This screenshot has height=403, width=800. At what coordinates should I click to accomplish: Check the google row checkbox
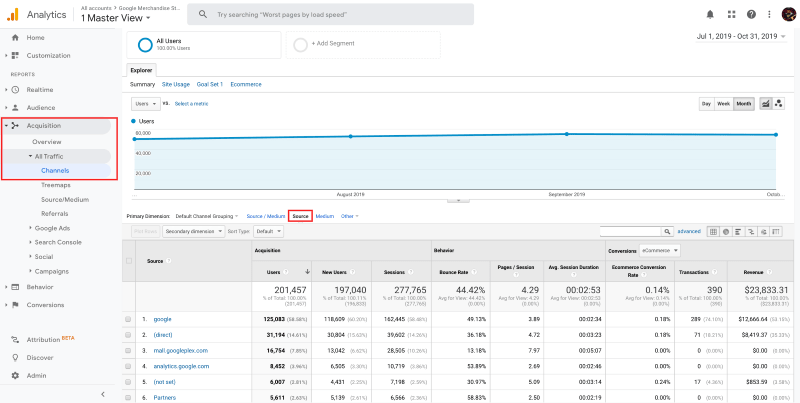click(128, 319)
